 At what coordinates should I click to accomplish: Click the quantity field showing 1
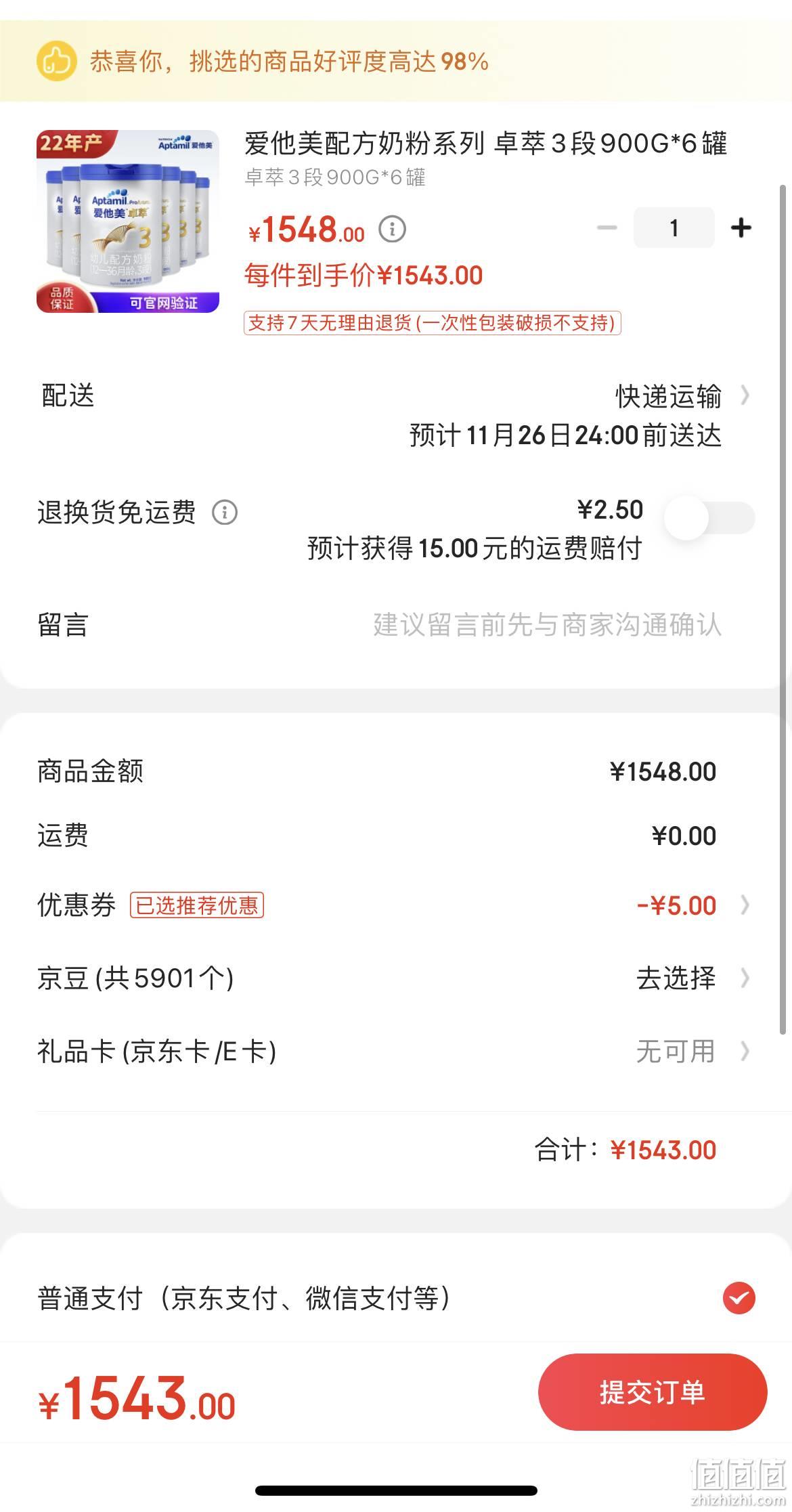click(x=674, y=228)
